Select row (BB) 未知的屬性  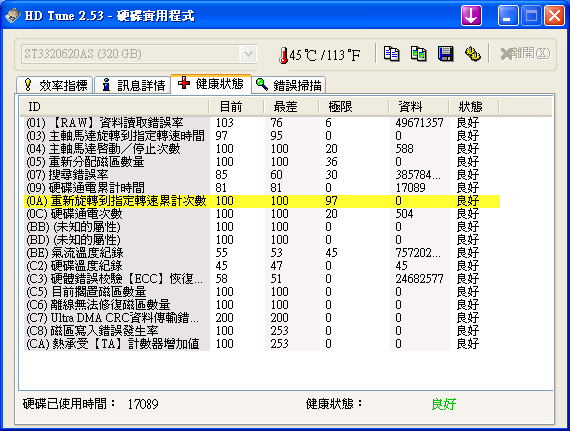(x=262, y=227)
